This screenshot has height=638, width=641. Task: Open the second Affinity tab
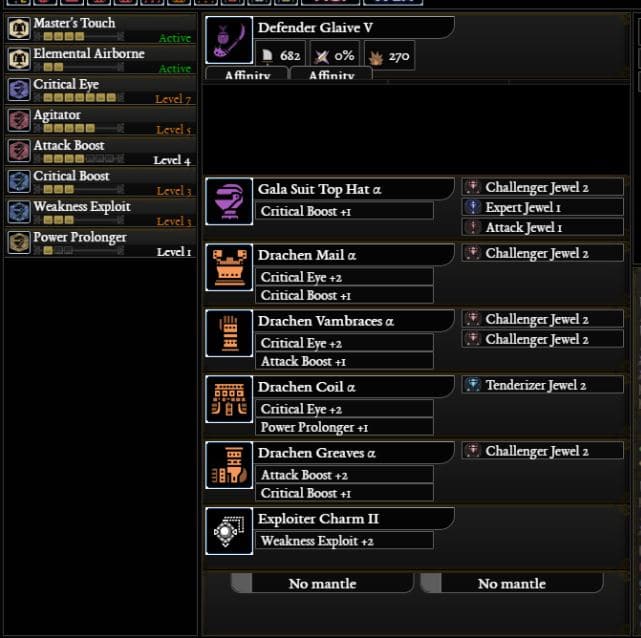click(331, 74)
